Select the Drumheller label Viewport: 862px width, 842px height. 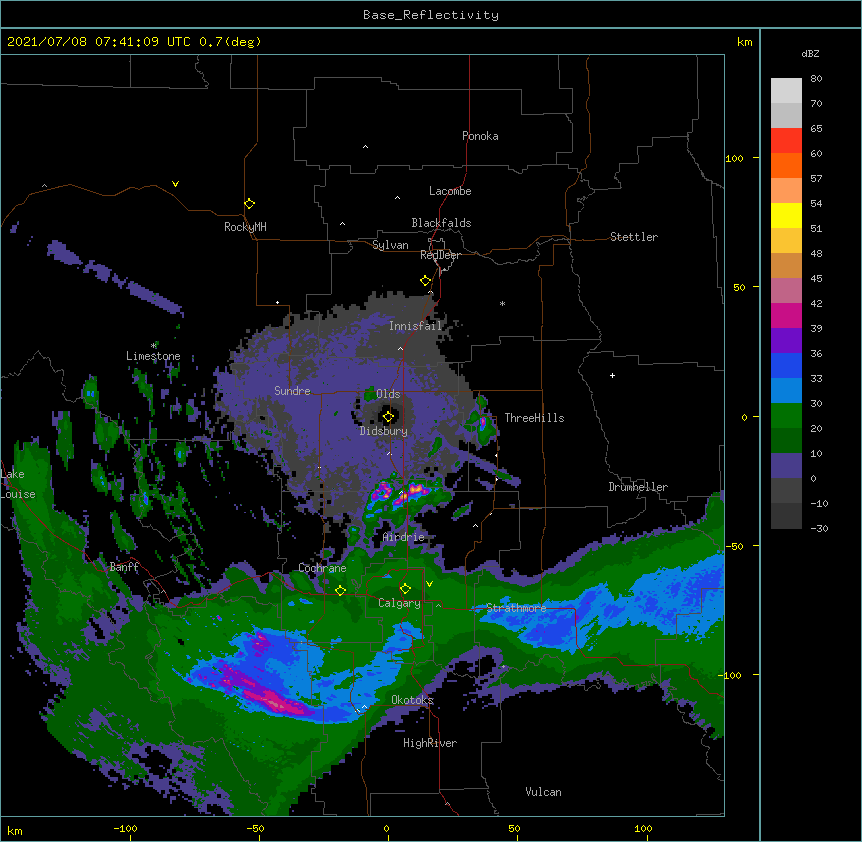coord(638,487)
